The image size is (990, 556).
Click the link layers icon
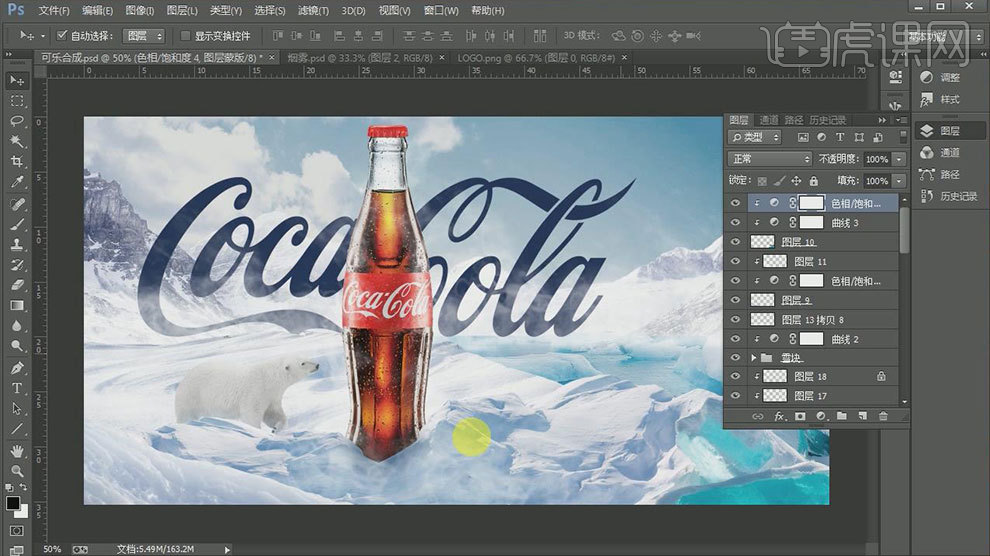758,416
